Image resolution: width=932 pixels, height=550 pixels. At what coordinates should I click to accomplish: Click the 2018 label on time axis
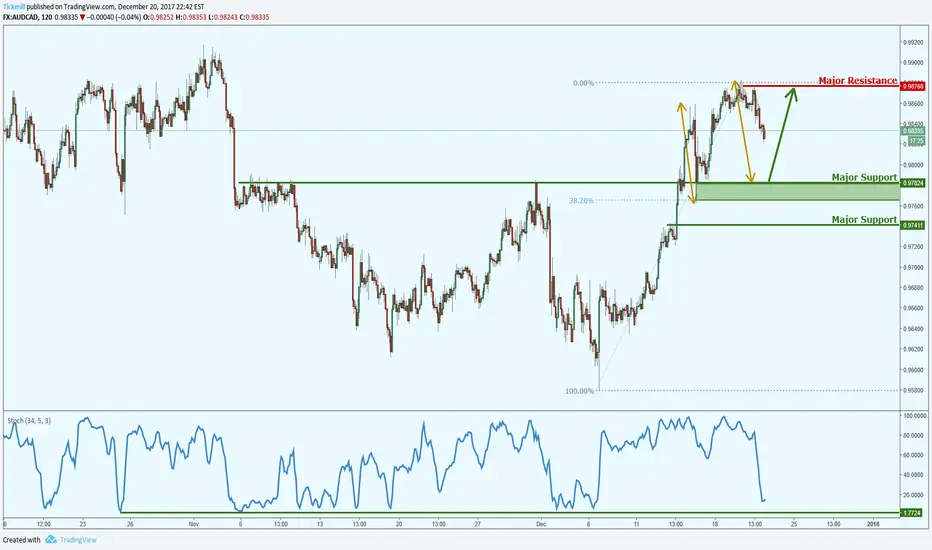coord(873,524)
